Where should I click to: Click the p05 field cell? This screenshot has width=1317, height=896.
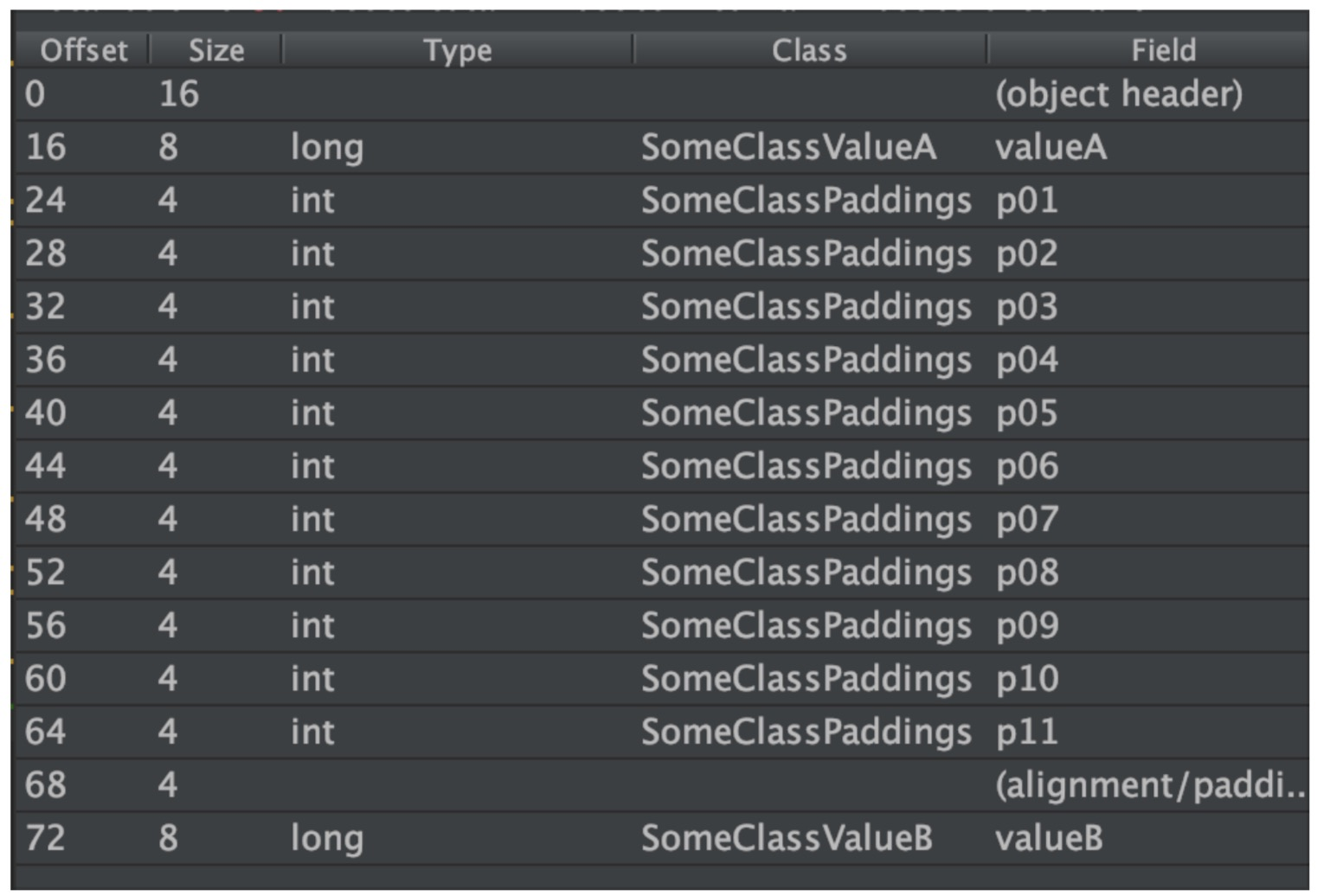1027,413
